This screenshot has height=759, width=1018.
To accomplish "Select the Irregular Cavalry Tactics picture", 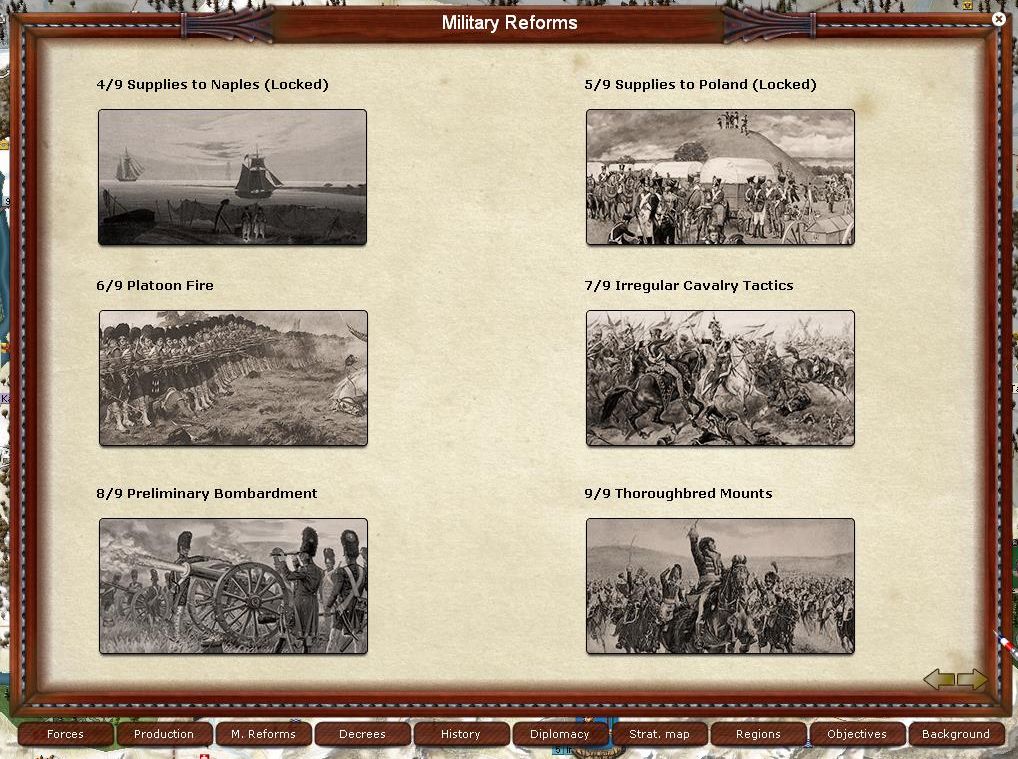I will point(720,378).
